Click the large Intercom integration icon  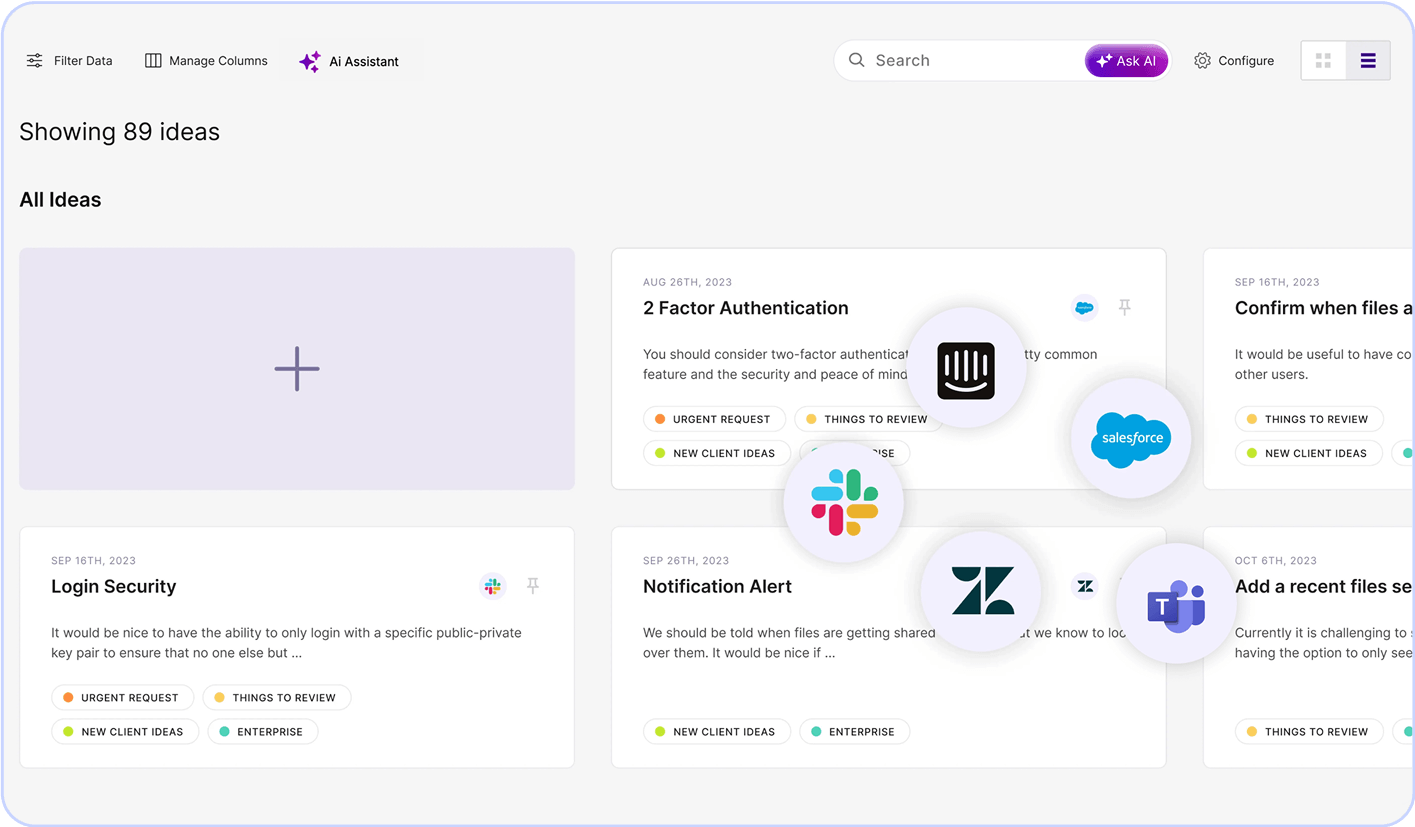coord(966,370)
